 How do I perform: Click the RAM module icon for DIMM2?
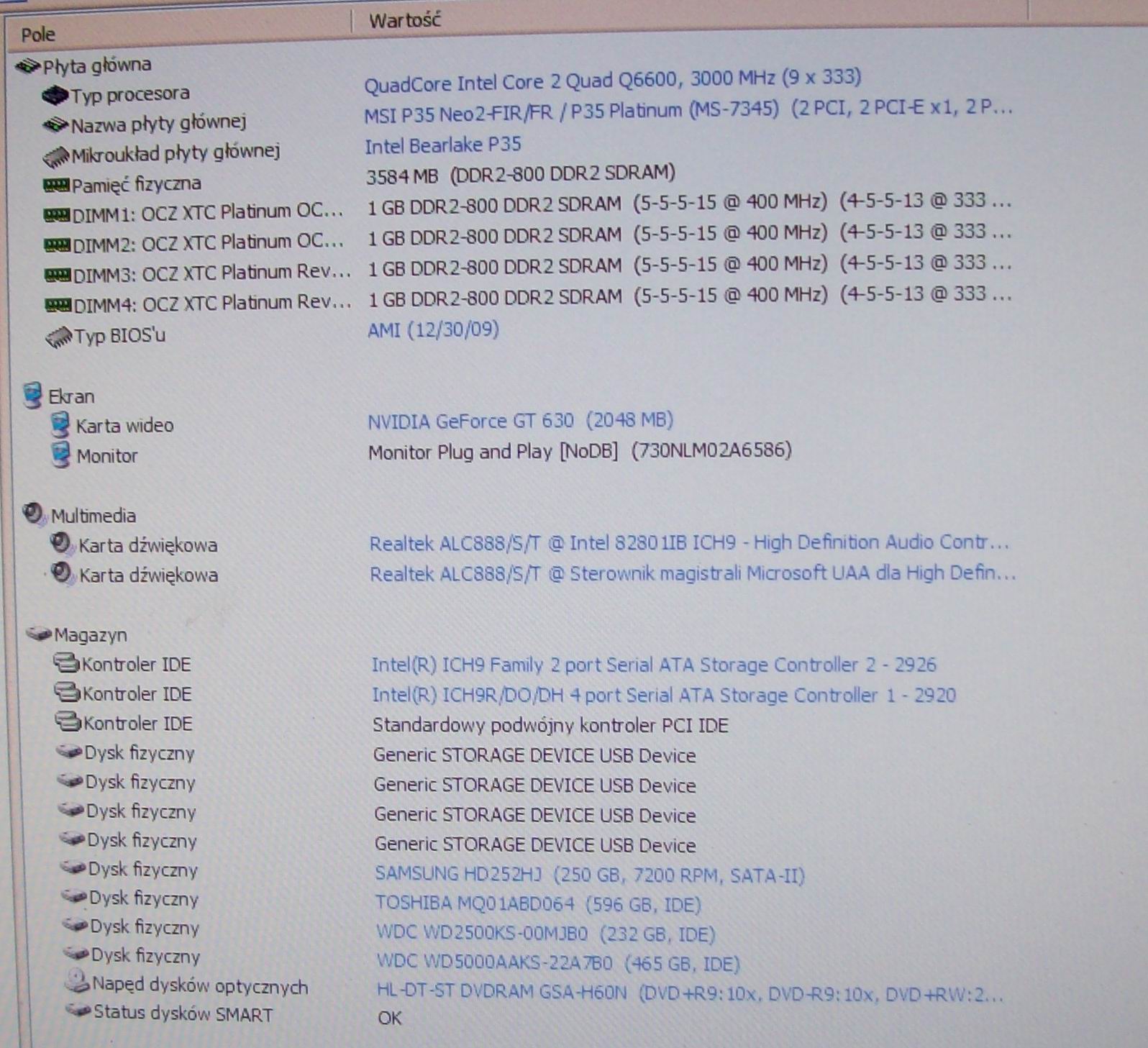[x=58, y=245]
